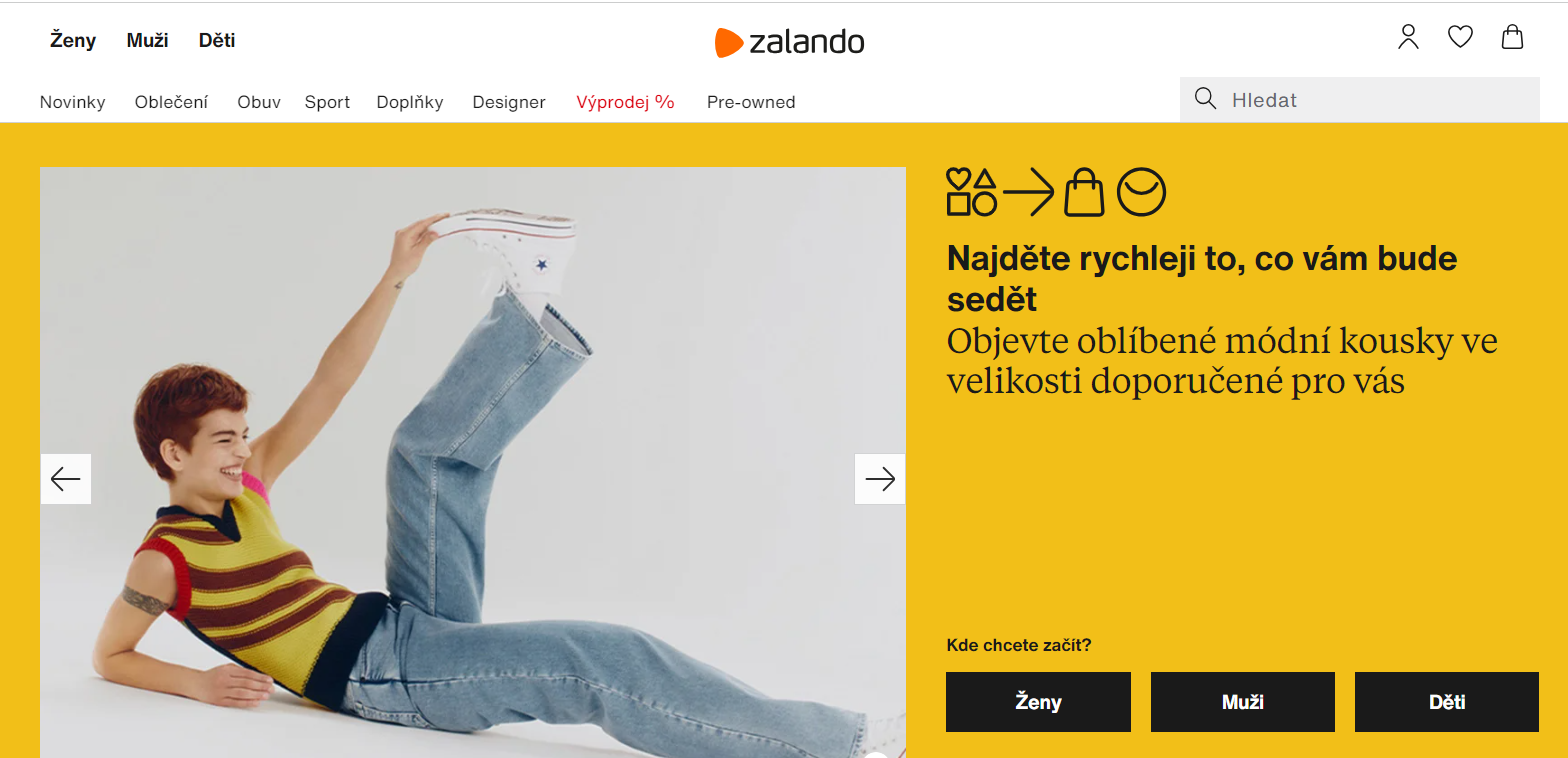
Task: Open the Výprodej % sale menu
Action: [626, 102]
